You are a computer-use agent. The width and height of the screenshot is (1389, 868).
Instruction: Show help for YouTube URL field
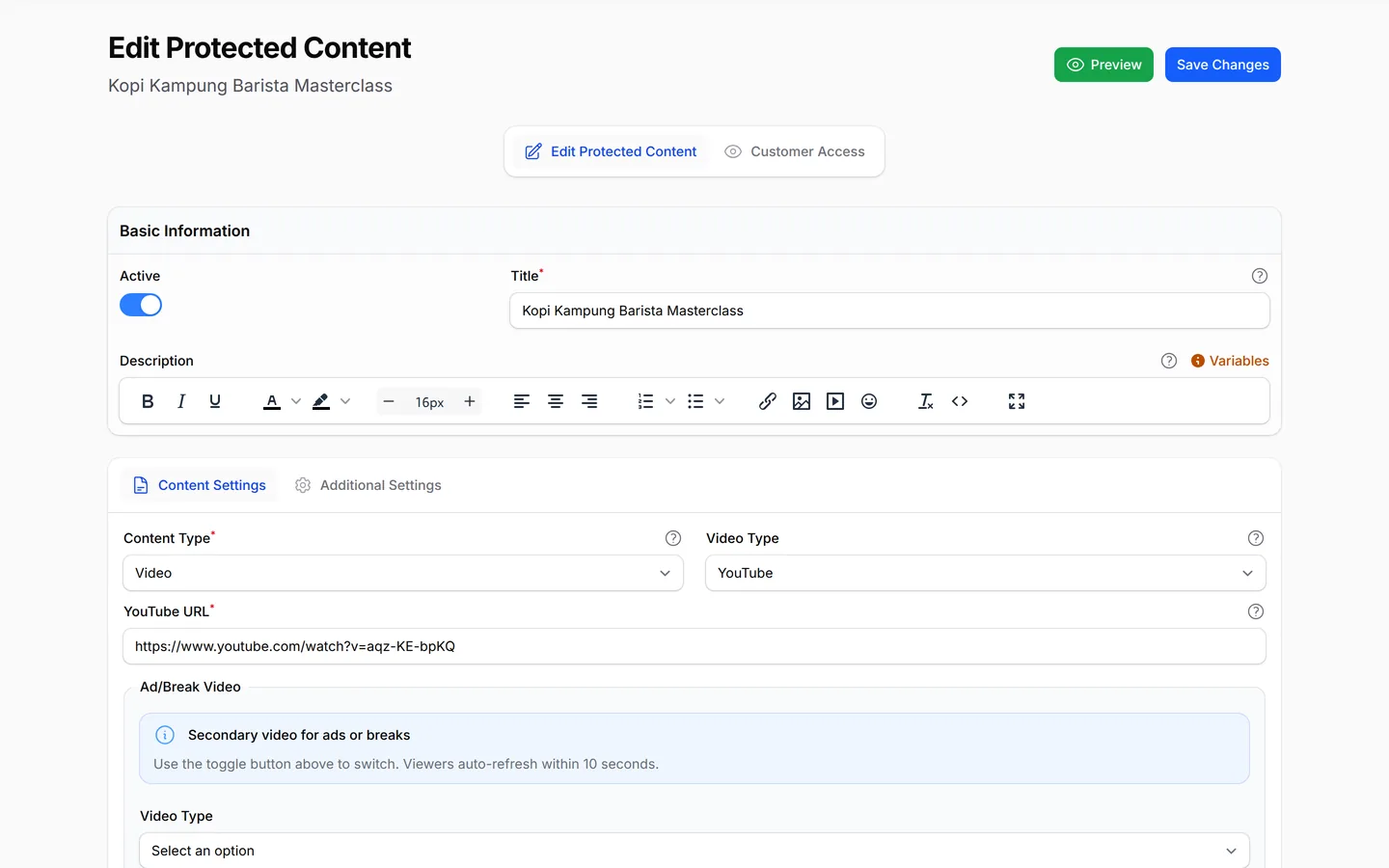click(1256, 611)
